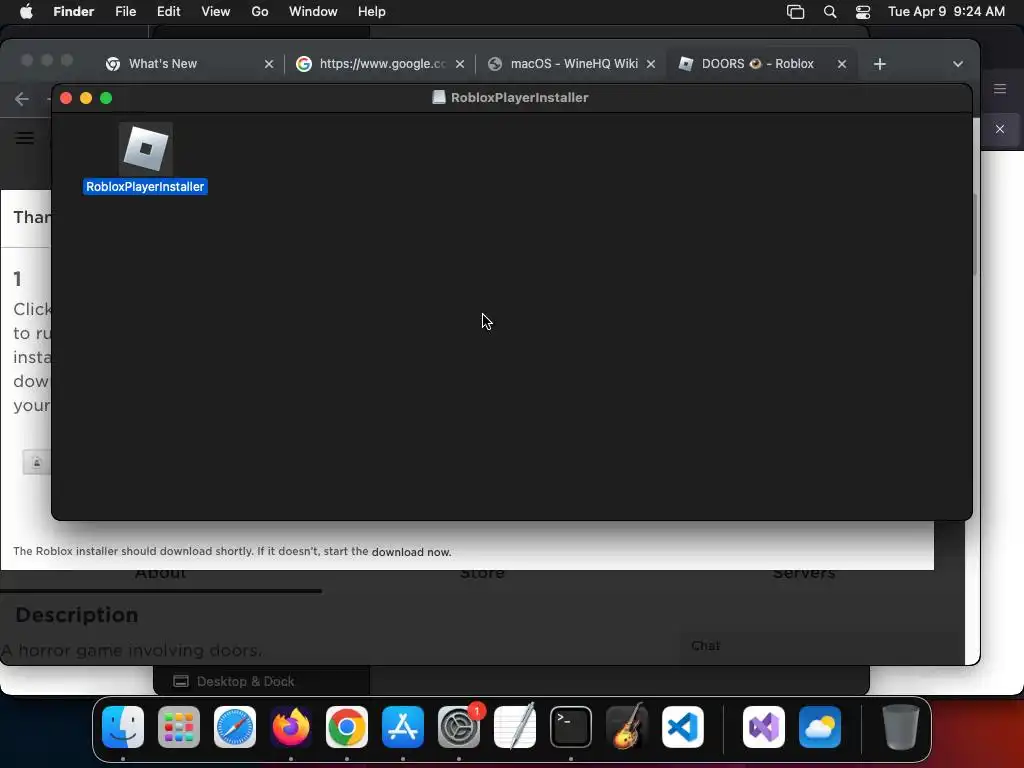Open the Weather app from the Dock

pyautogui.click(x=820, y=727)
